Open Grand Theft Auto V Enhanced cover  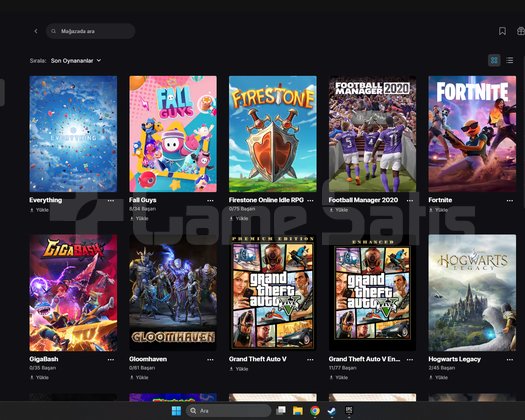coord(372,293)
